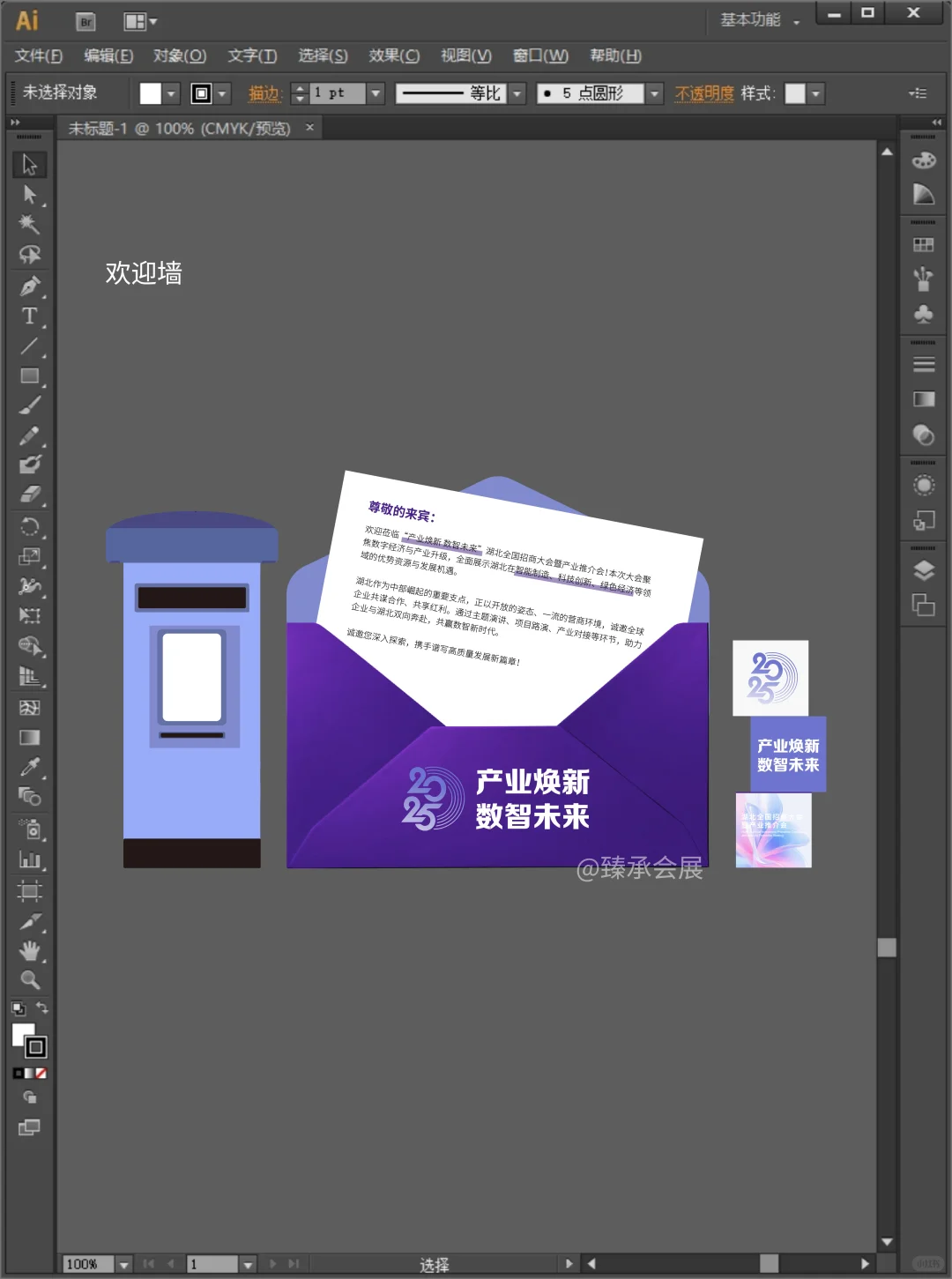The width and height of the screenshot is (952, 1279).
Task: Select the Type tool
Action: [x=29, y=316]
